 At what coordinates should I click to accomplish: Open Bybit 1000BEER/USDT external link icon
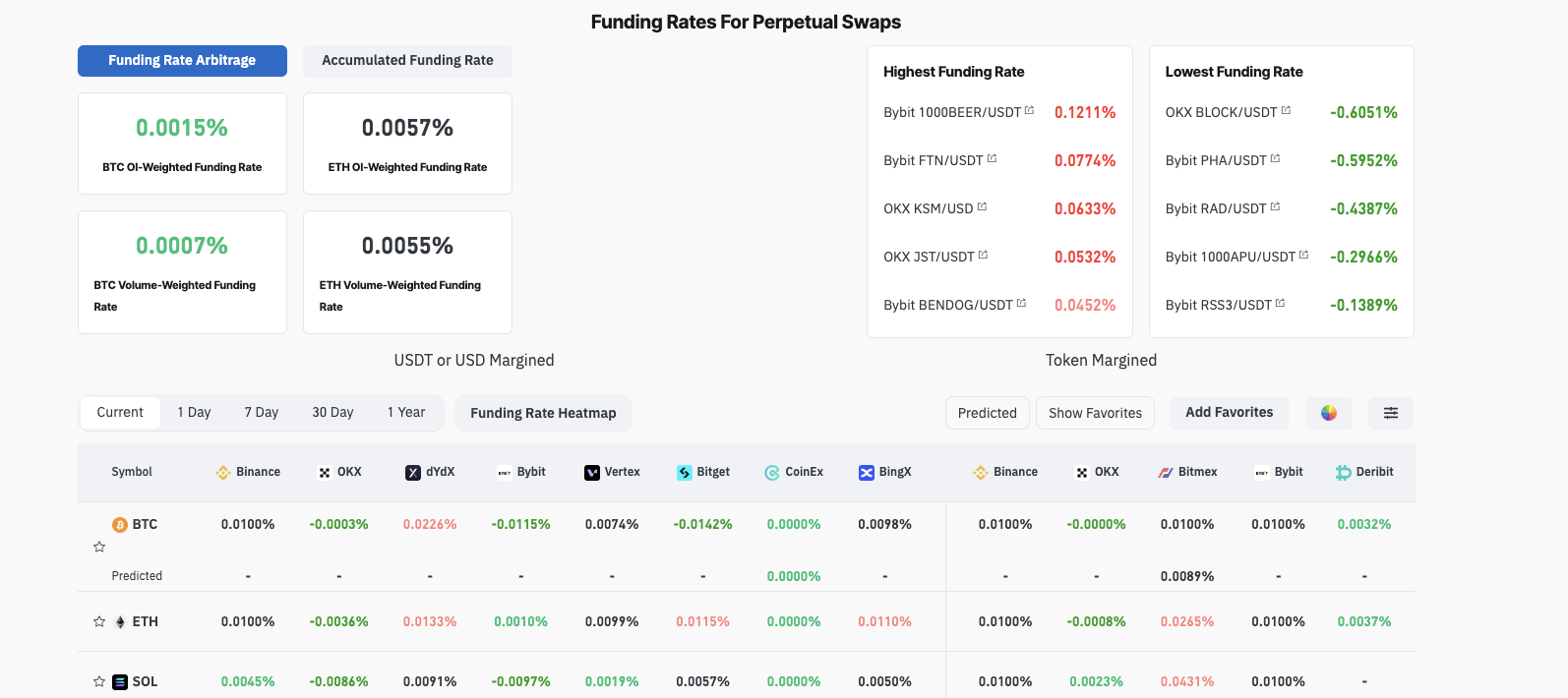tap(1030, 111)
